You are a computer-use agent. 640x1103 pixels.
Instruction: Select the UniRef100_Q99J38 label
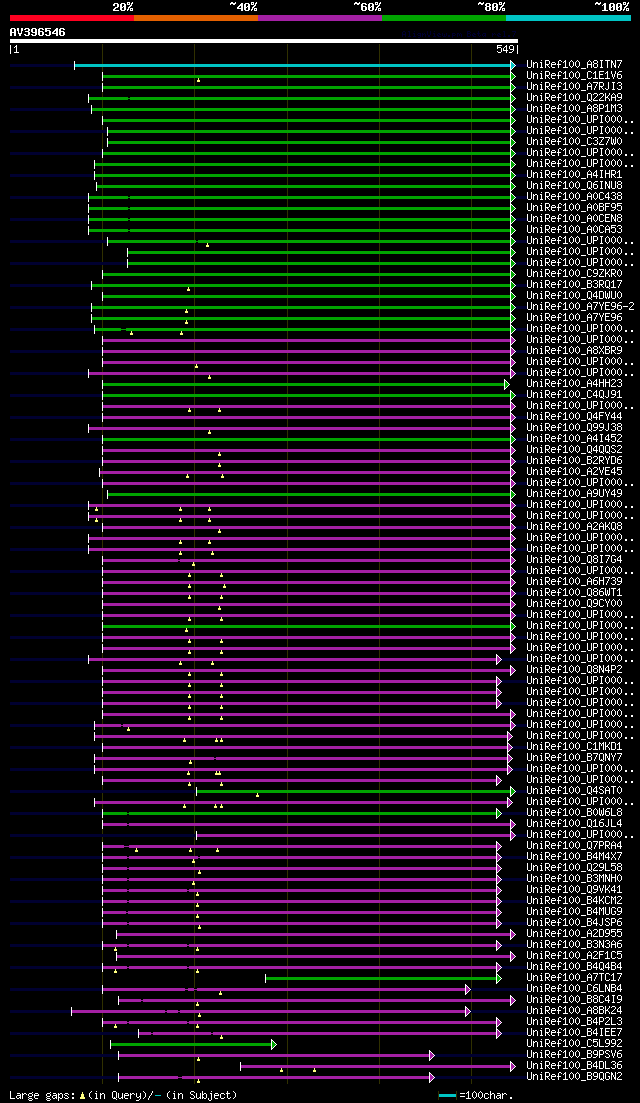tap(574, 427)
